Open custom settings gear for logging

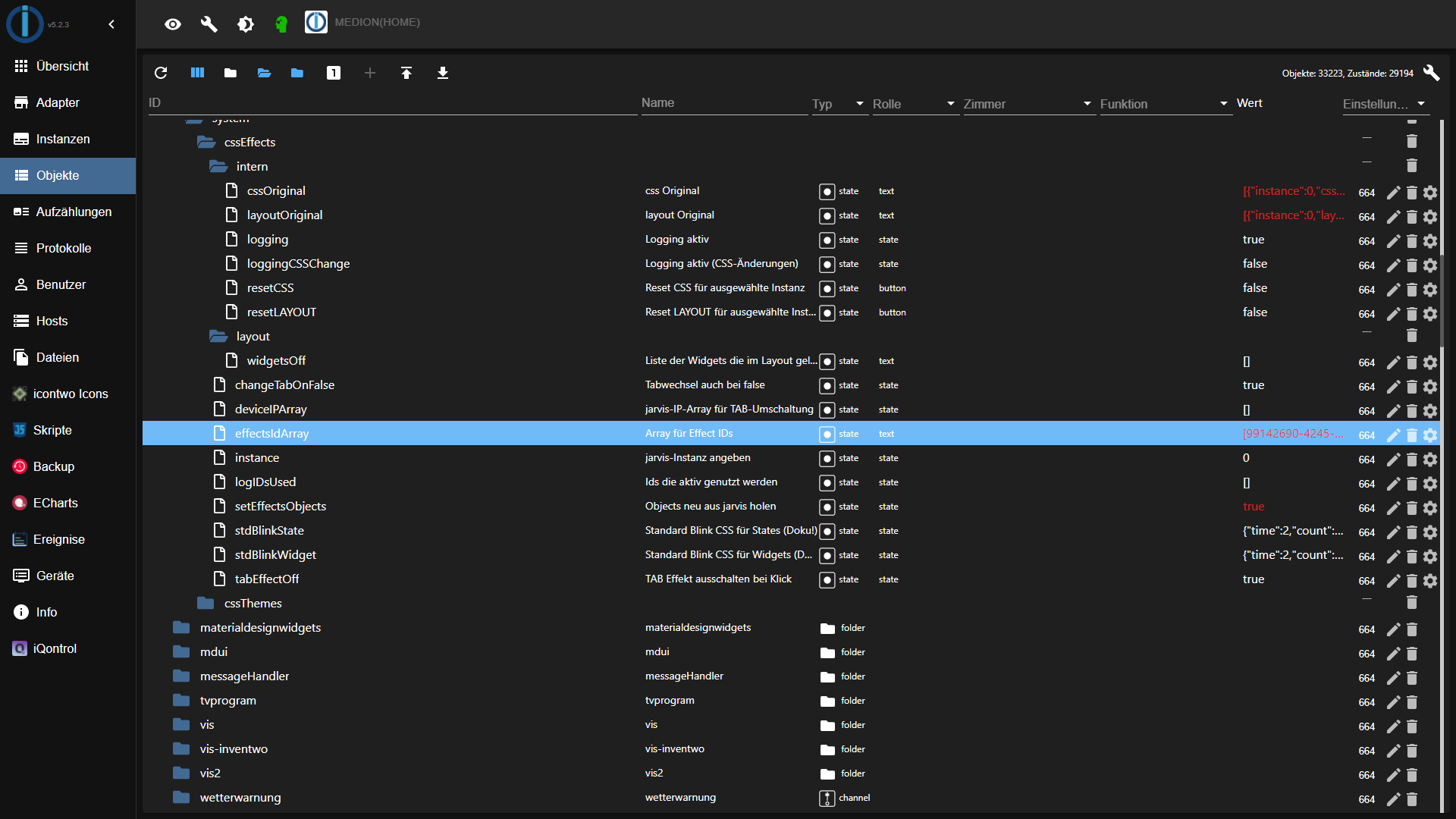[x=1430, y=241]
